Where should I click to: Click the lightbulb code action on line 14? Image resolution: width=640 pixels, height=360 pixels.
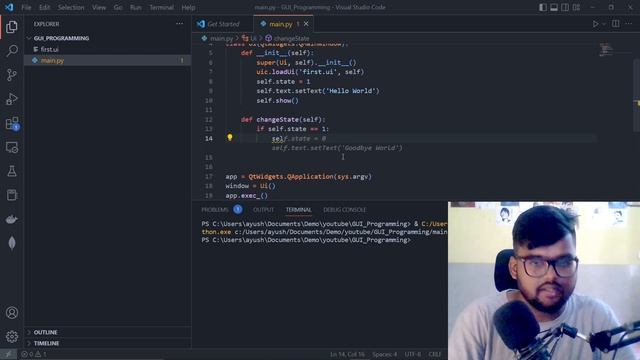[230, 138]
